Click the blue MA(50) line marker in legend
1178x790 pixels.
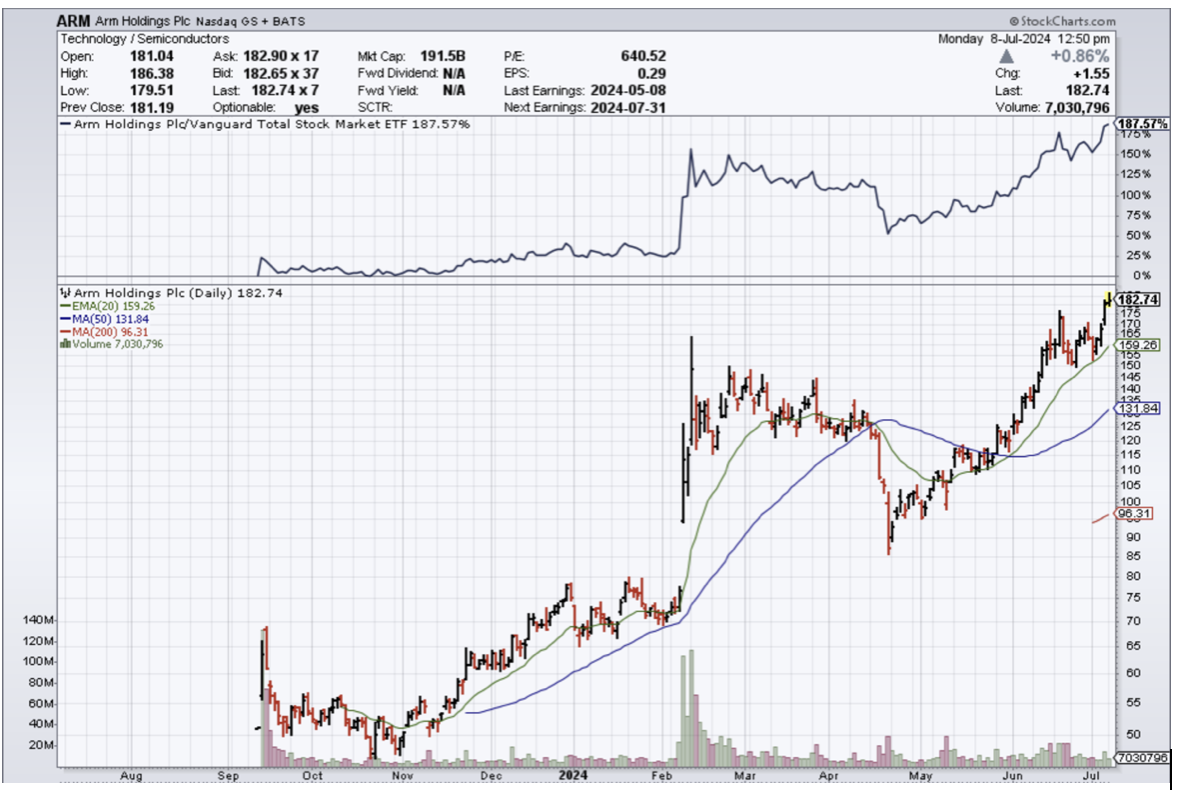coord(65,318)
